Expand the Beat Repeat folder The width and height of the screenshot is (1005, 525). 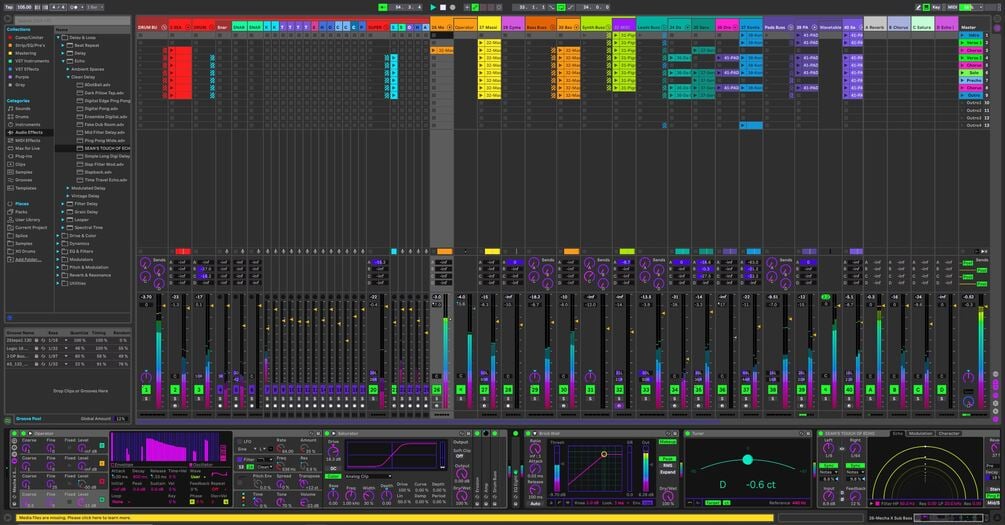coord(63,46)
